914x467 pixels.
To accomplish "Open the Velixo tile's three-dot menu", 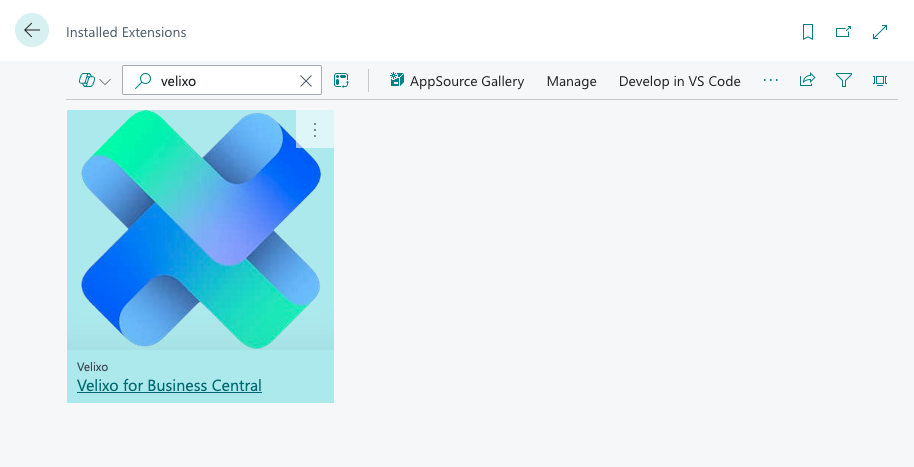I will point(315,129).
